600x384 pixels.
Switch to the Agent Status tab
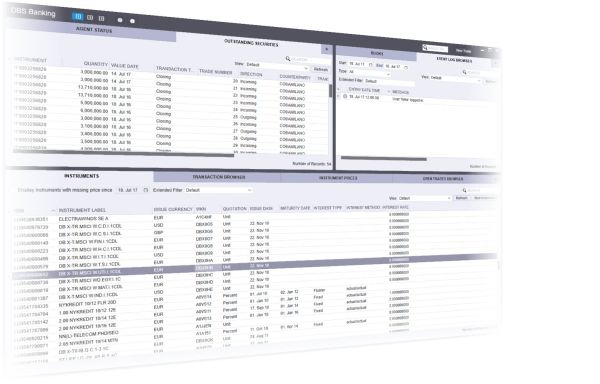94,30
